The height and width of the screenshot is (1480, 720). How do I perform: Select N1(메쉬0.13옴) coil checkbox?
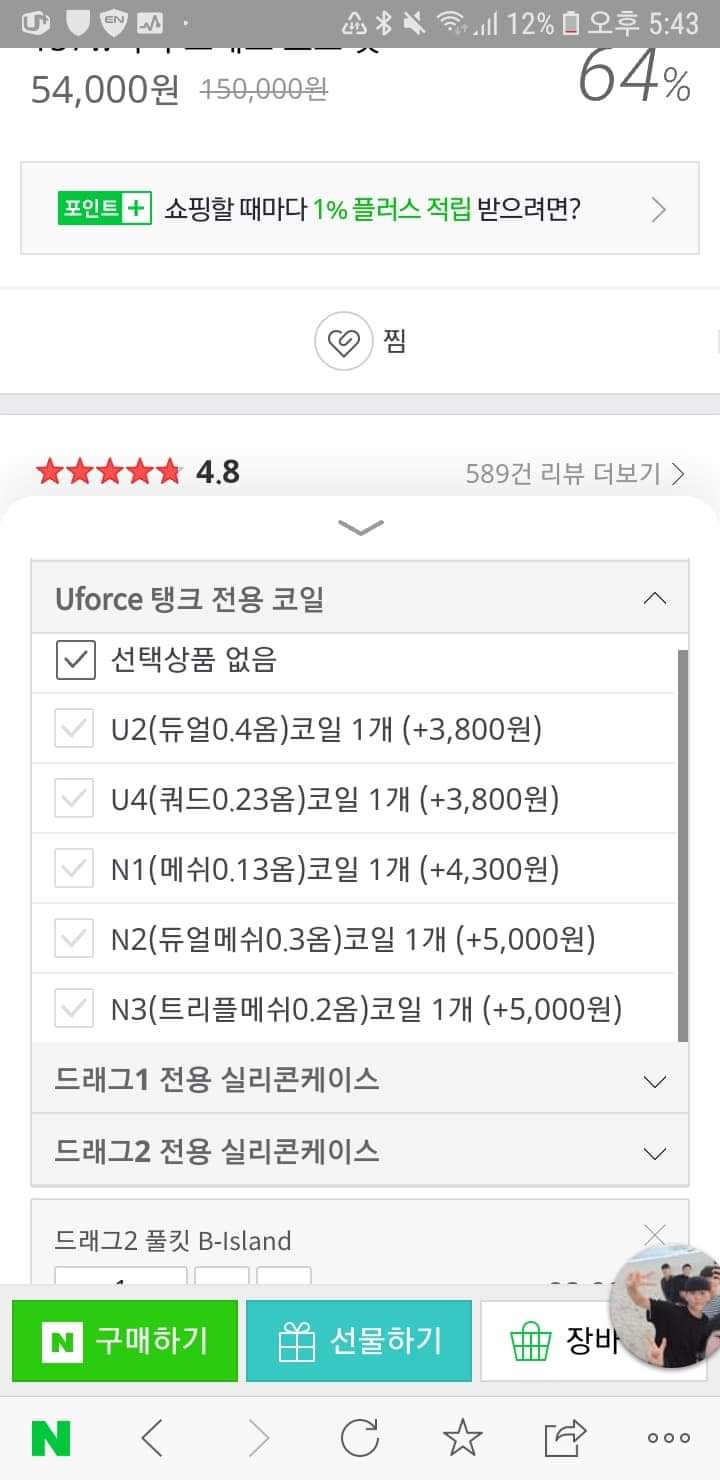[x=75, y=870]
